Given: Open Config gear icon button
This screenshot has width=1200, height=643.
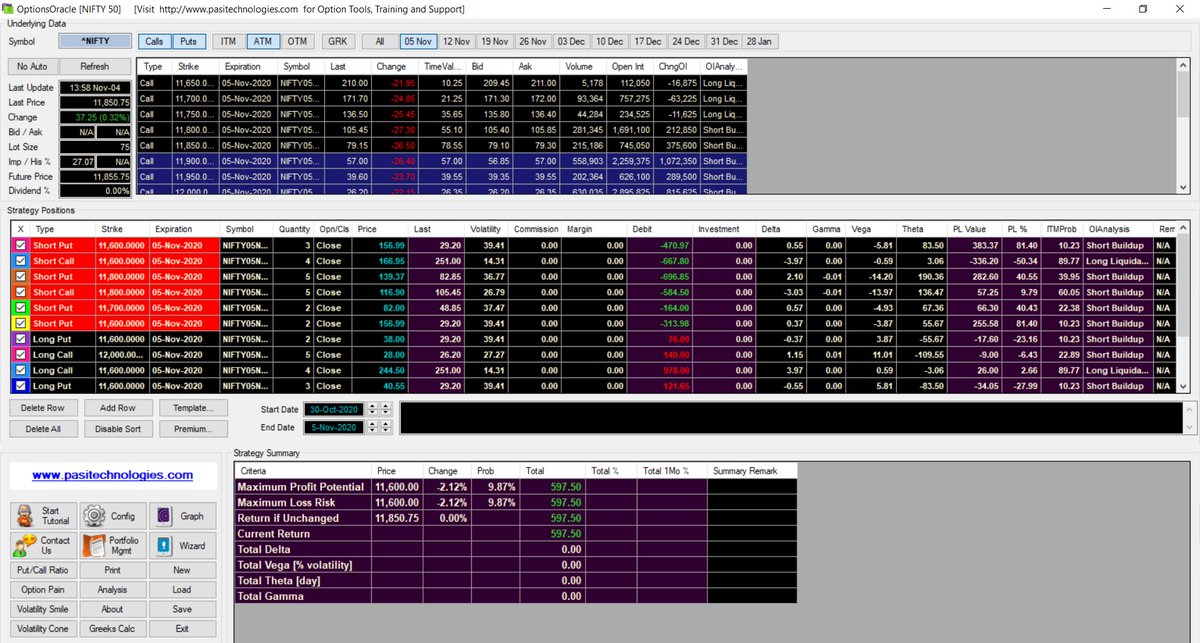Looking at the screenshot, I should (x=112, y=516).
